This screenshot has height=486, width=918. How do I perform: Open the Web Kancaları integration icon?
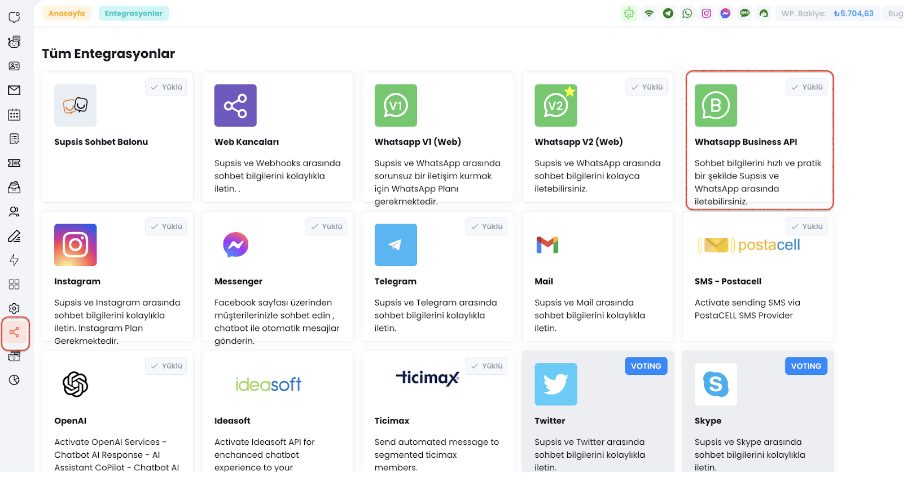click(235, 105)
